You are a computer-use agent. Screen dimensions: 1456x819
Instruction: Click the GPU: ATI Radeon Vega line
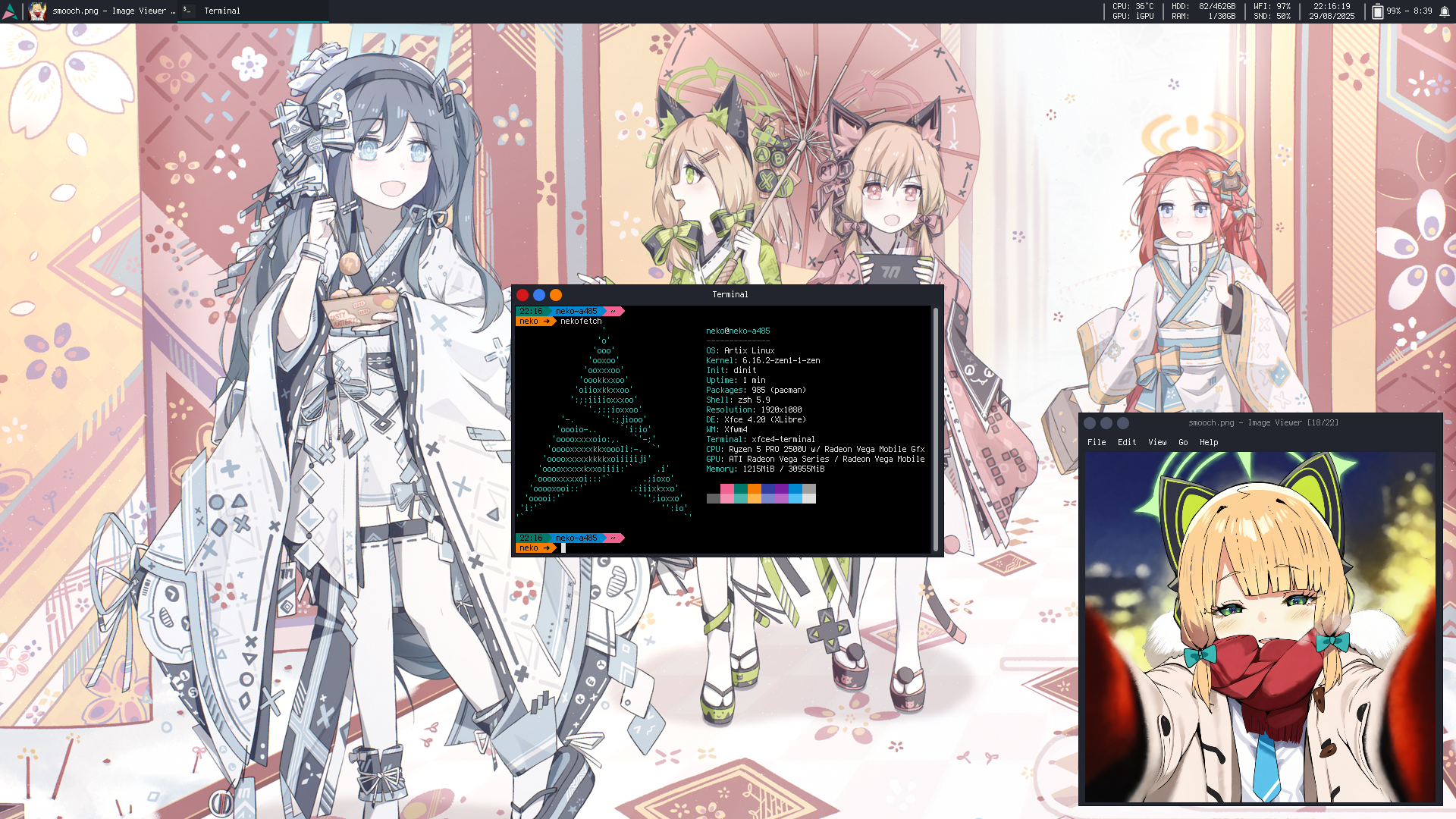(x=815, y=460)
